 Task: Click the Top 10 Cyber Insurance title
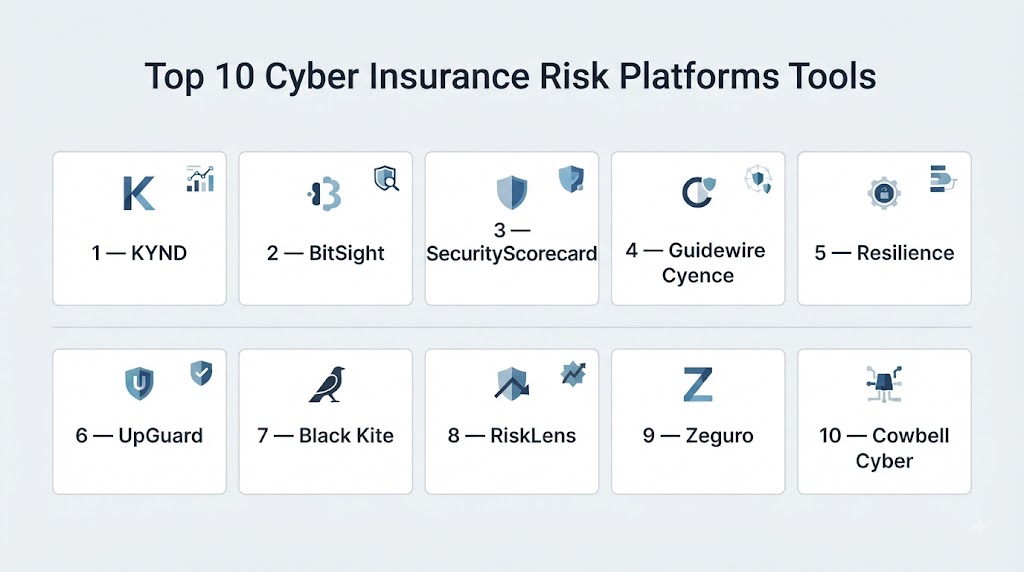click(x=510, y=76)
